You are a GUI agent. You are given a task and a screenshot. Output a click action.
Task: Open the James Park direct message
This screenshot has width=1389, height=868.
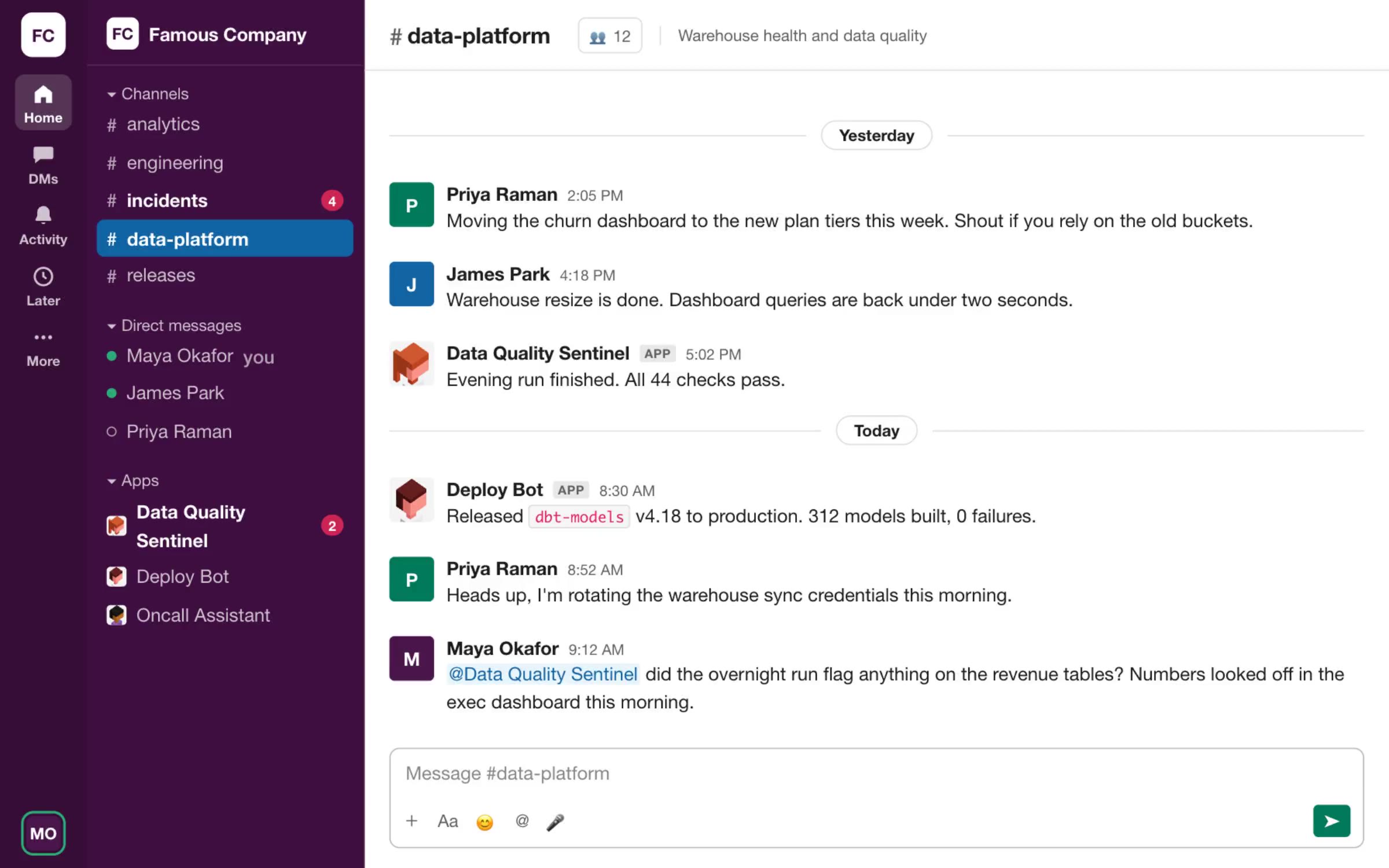point(225,393)
